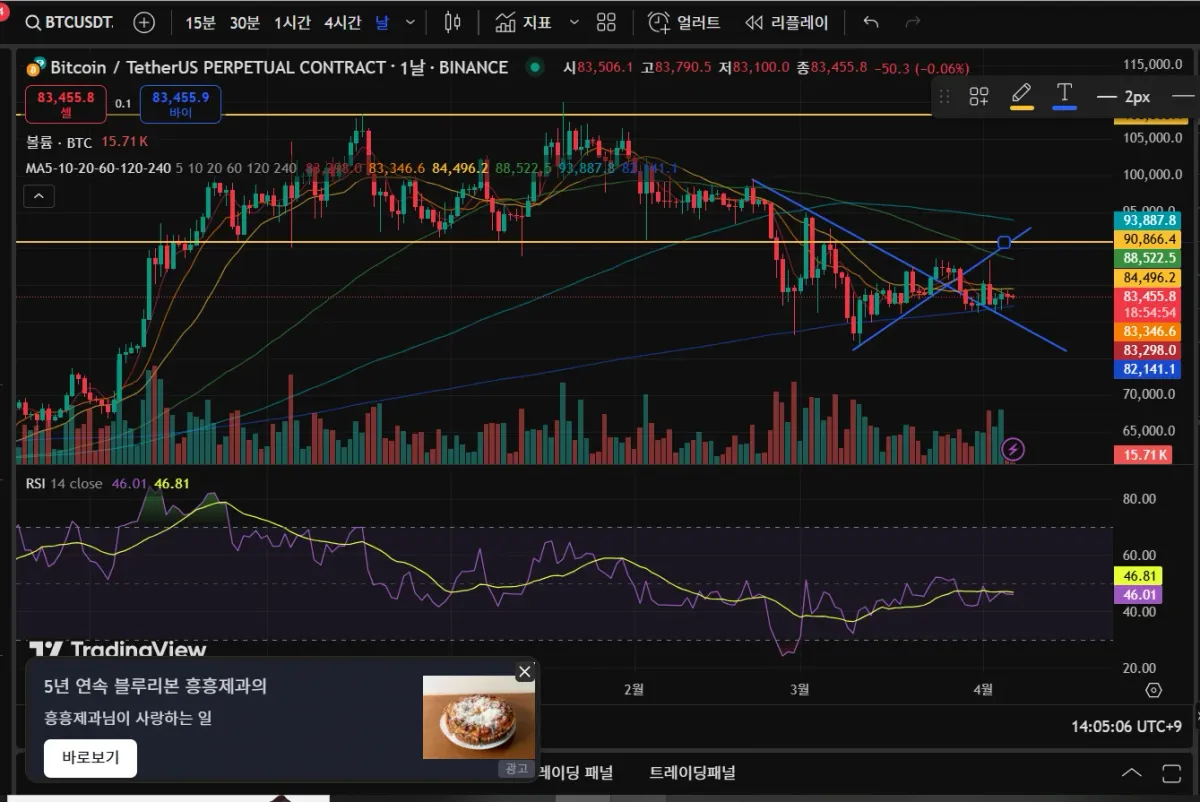Screen dimensions: 1200x802
Task: Open the indicators favorites dropdown arrow
Action: [574, 22]
